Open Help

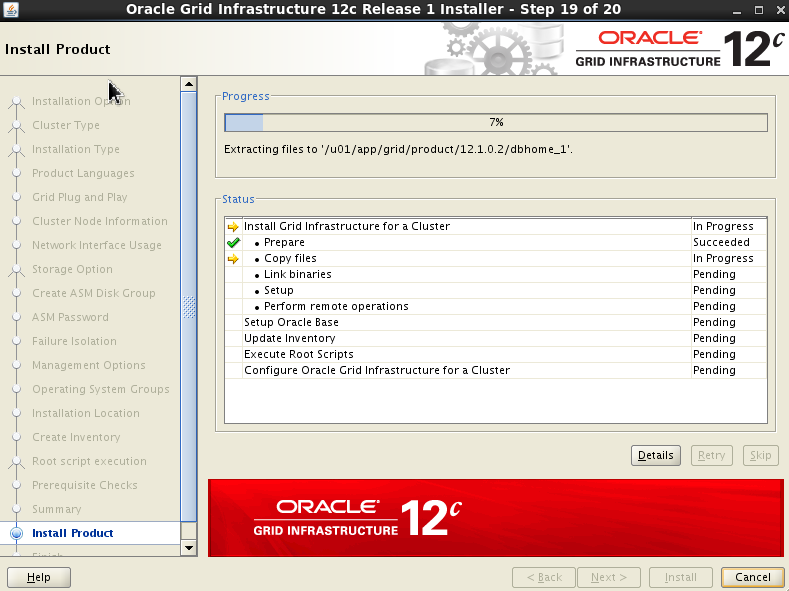tap(39, 577)
